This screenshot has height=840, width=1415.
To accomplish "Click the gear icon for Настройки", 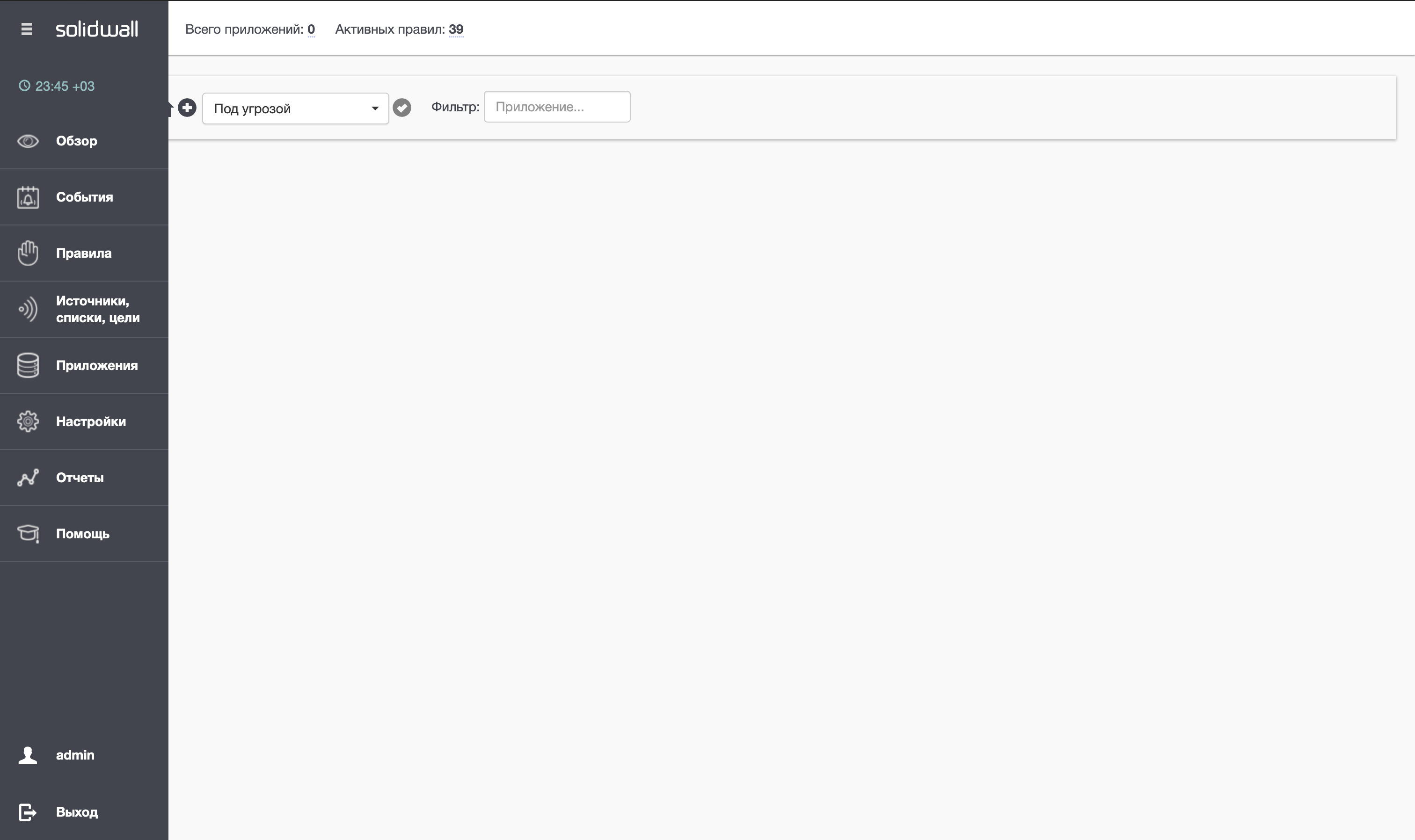I will pos(28,421).
